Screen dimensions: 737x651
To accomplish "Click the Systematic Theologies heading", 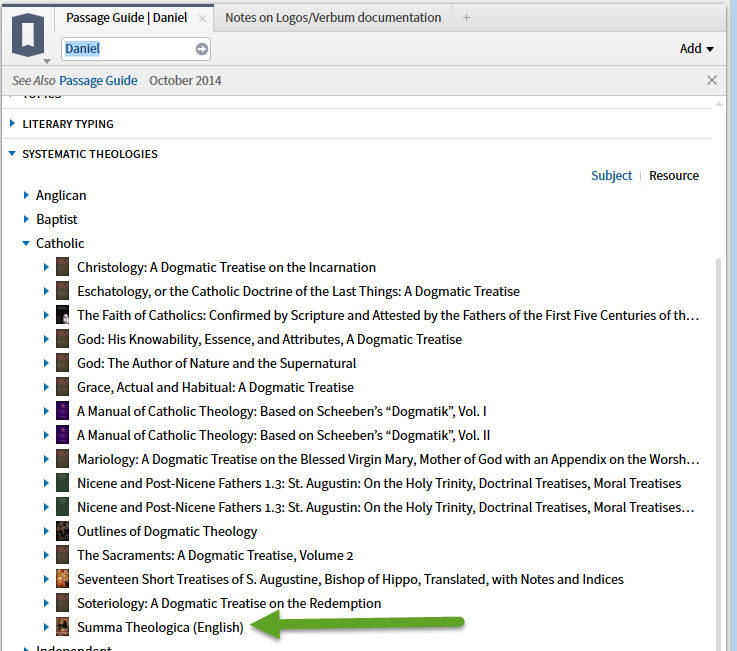I will click(90, 154).
